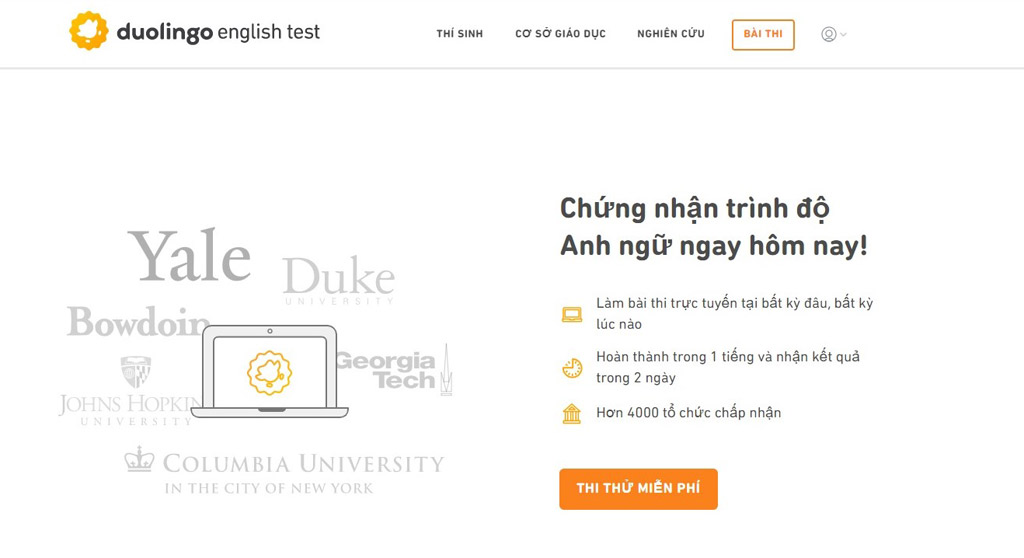This screenshot has width=1024, height=558.
Task: Click the Duke University logo
Action: (339, 280)
